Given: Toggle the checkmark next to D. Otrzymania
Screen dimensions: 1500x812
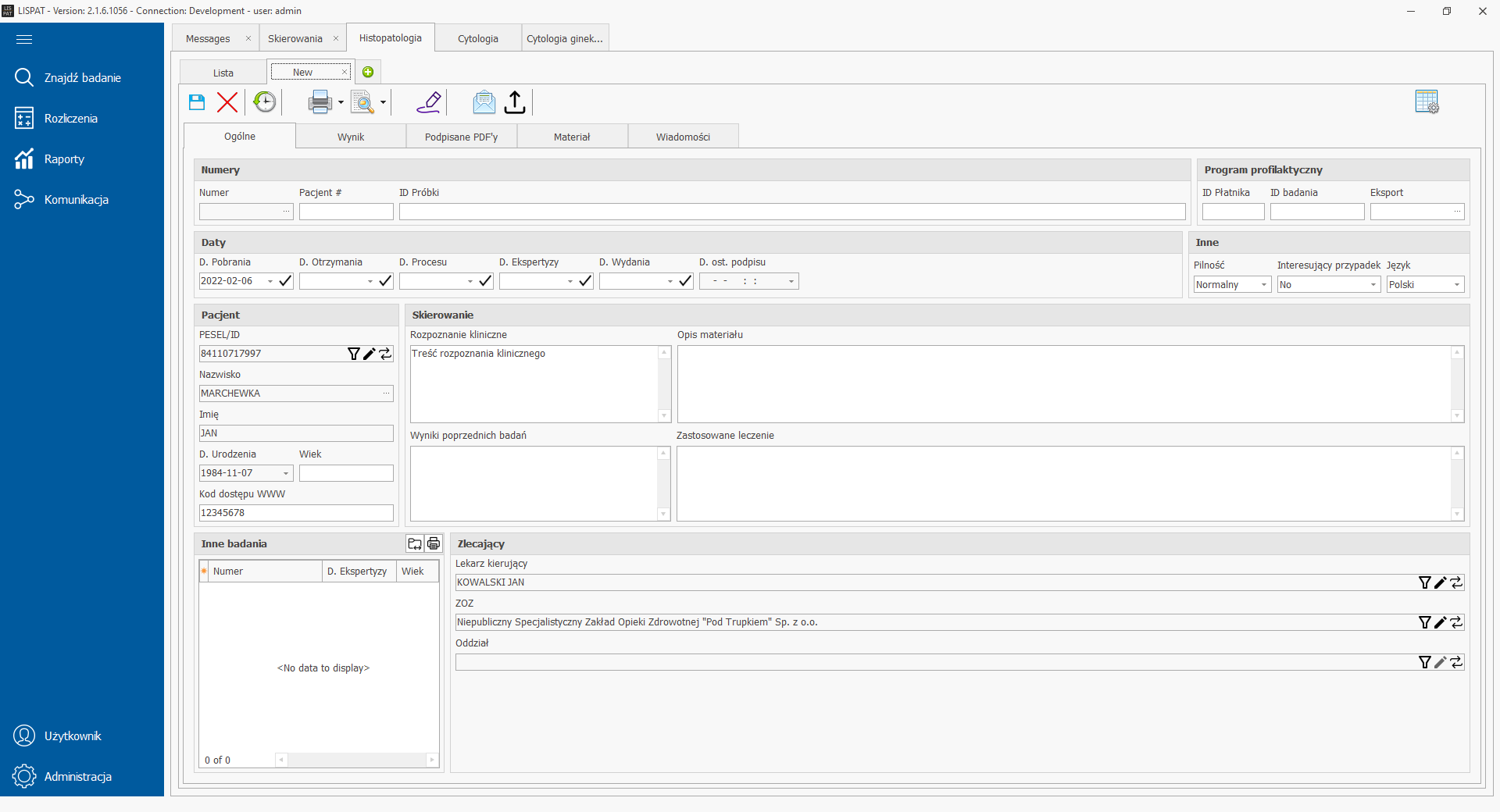Looking at the screenshot, I should (385, 281).
